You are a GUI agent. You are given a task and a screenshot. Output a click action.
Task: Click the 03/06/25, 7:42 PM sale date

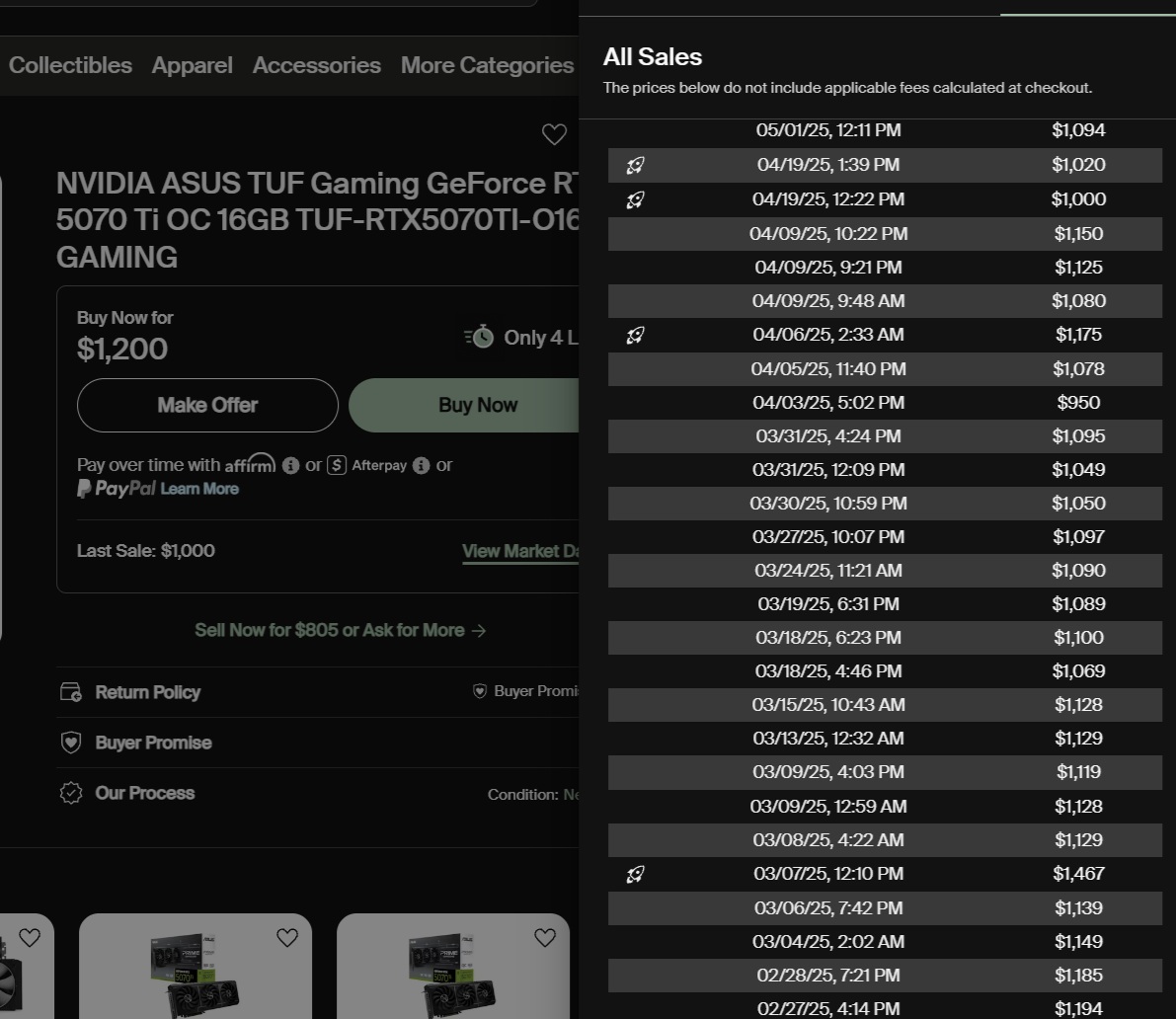click(x=828, y=908)
